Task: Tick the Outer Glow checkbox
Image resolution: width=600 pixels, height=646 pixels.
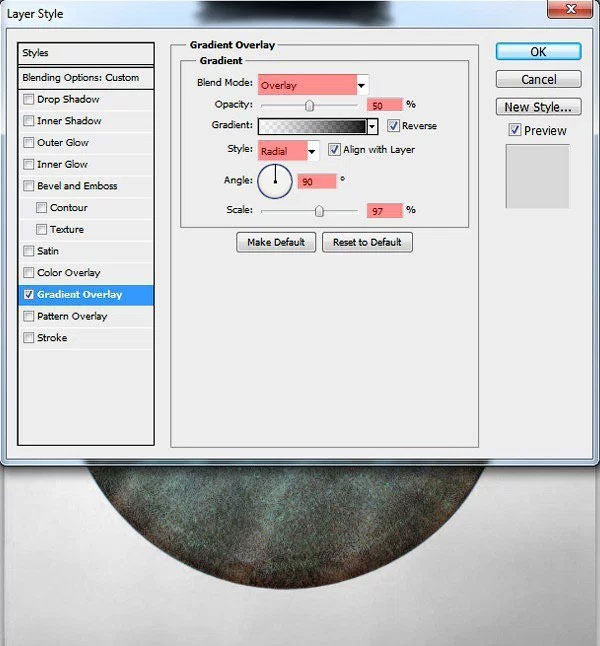Action: [28, 143]
